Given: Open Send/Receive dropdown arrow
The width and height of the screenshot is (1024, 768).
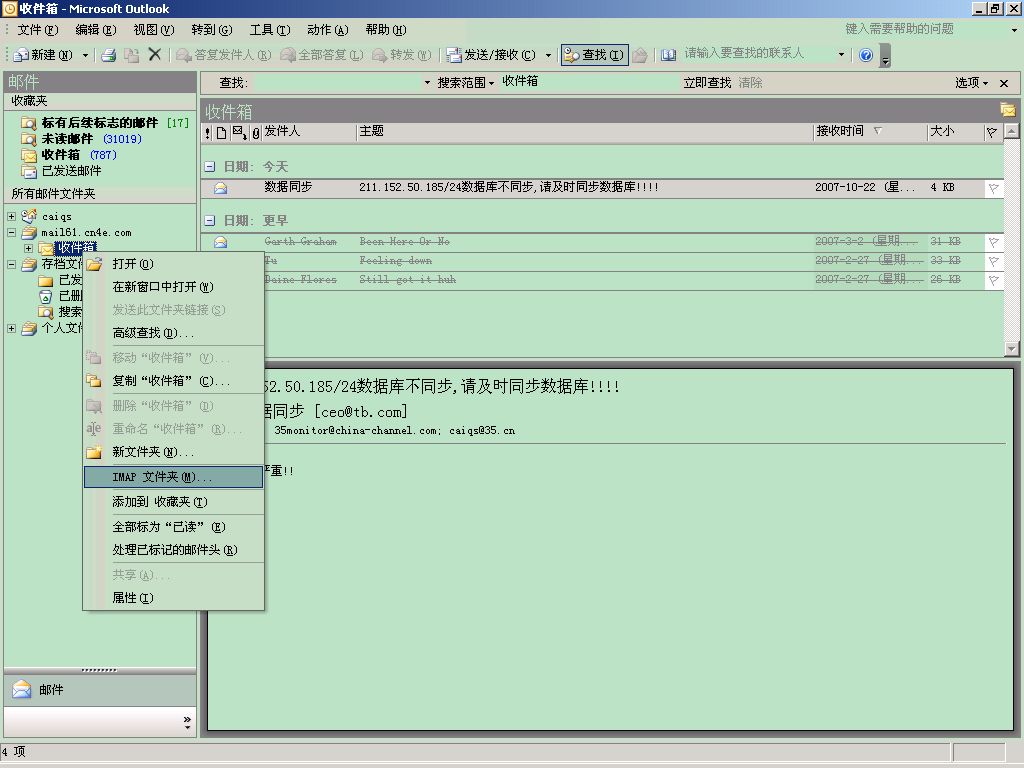Looking at the screenshot, I should 548,56.
